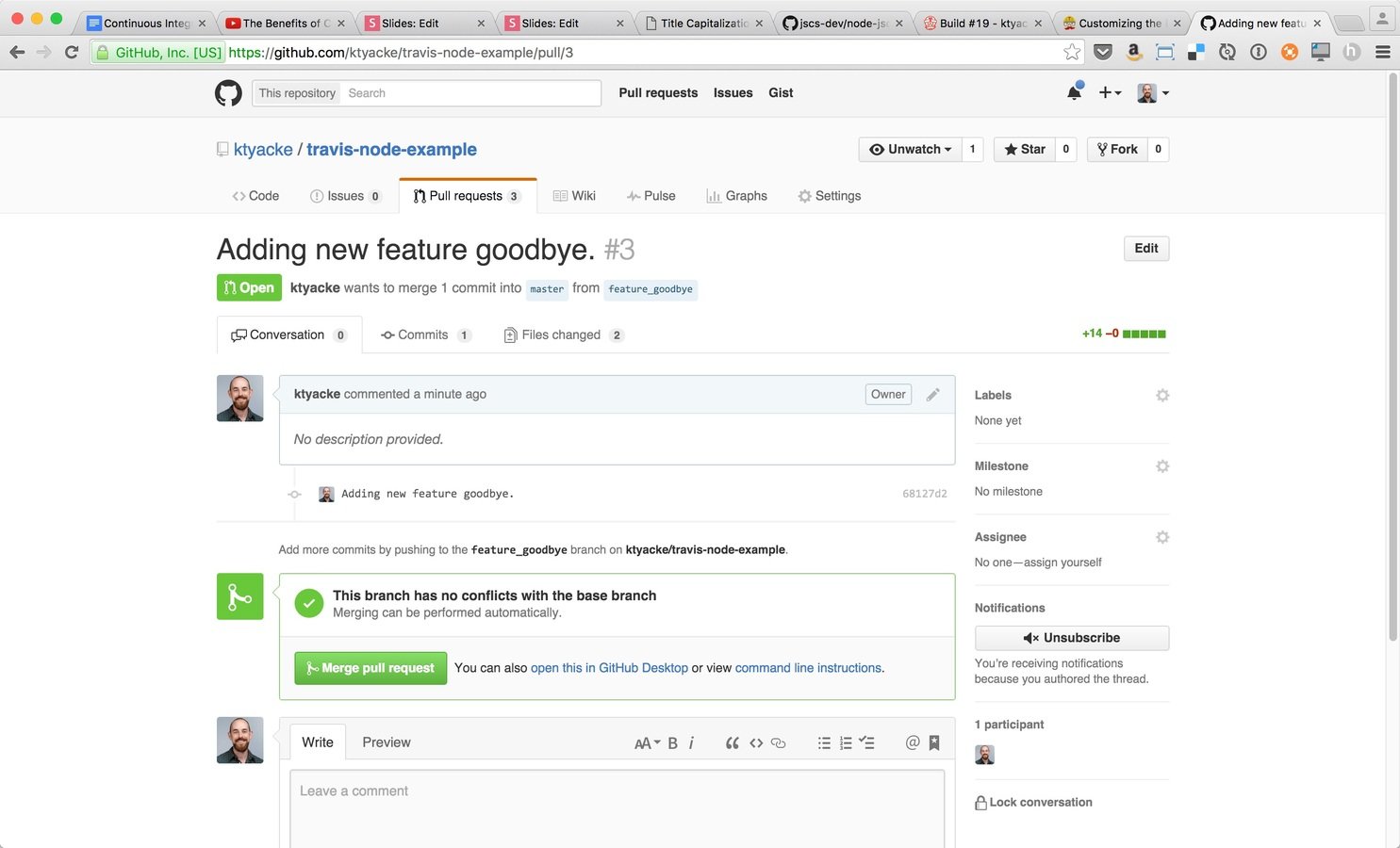Switch to jscs-dev/node-js browser tab
Viewport: 1400px width, 848px height.
pyautogui.click(x=842, y=23)
